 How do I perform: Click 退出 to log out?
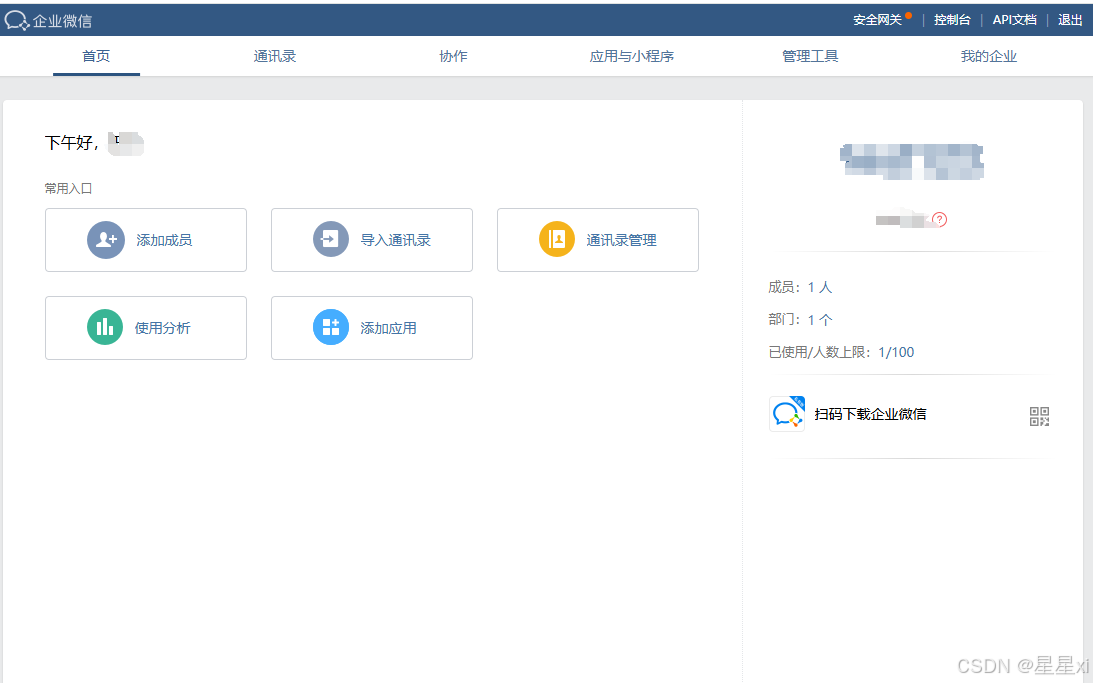click(1070, 20)
